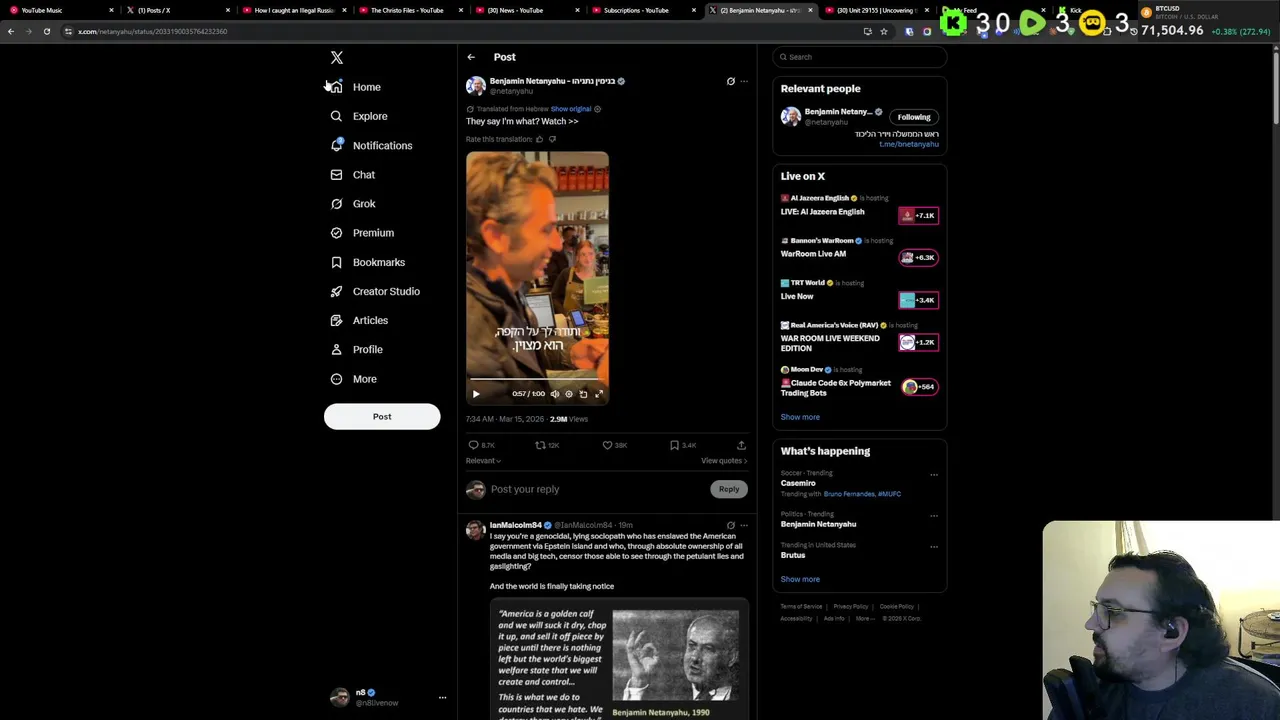Open translation settings gear next to Show original
Image resolution: width=1280 pixels, height=720 pixels.
598,109
